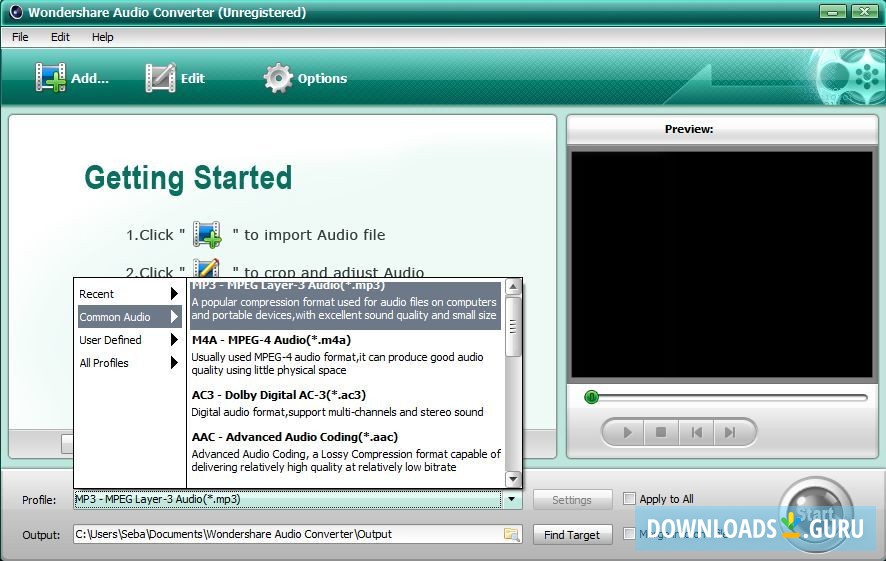The image size is (886, 561).
Task: Open the File menu
Action: [x=20, y=37]
